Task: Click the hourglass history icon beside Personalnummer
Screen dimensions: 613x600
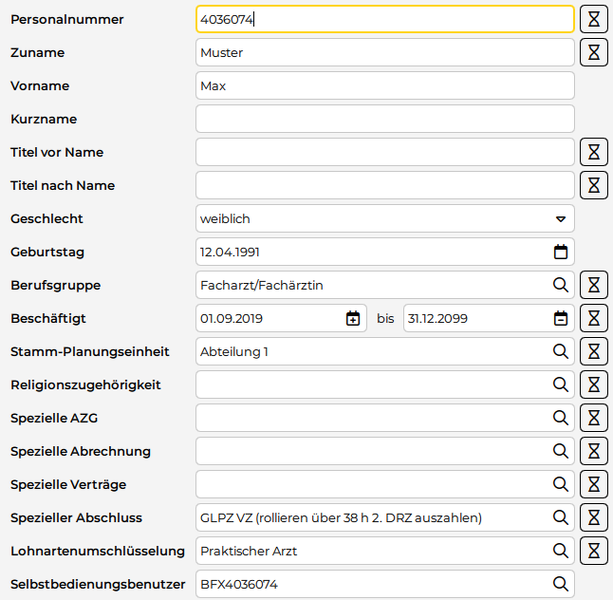Action: point(594,19)
